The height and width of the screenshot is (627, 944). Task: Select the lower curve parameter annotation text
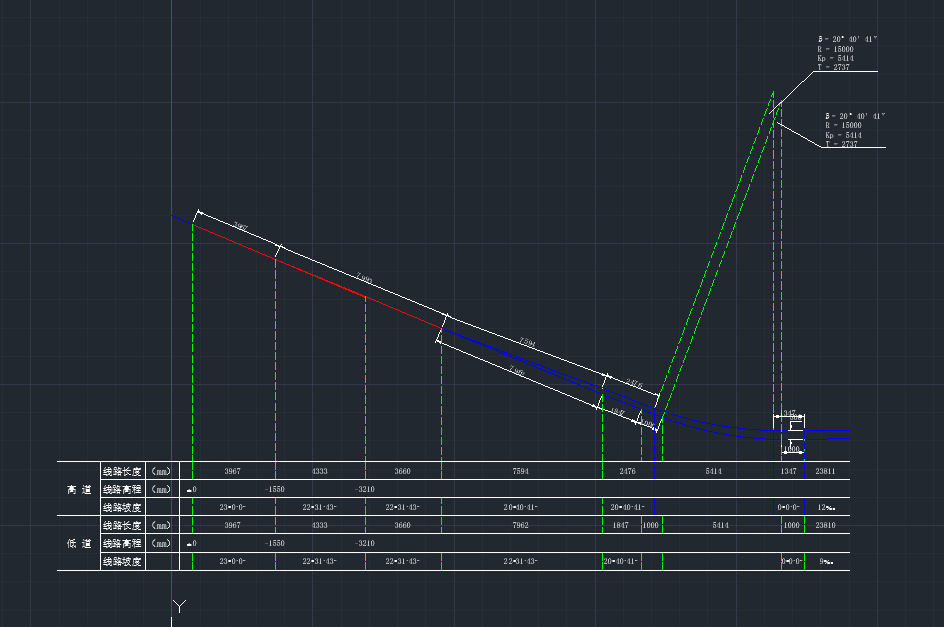click(854, 130)
